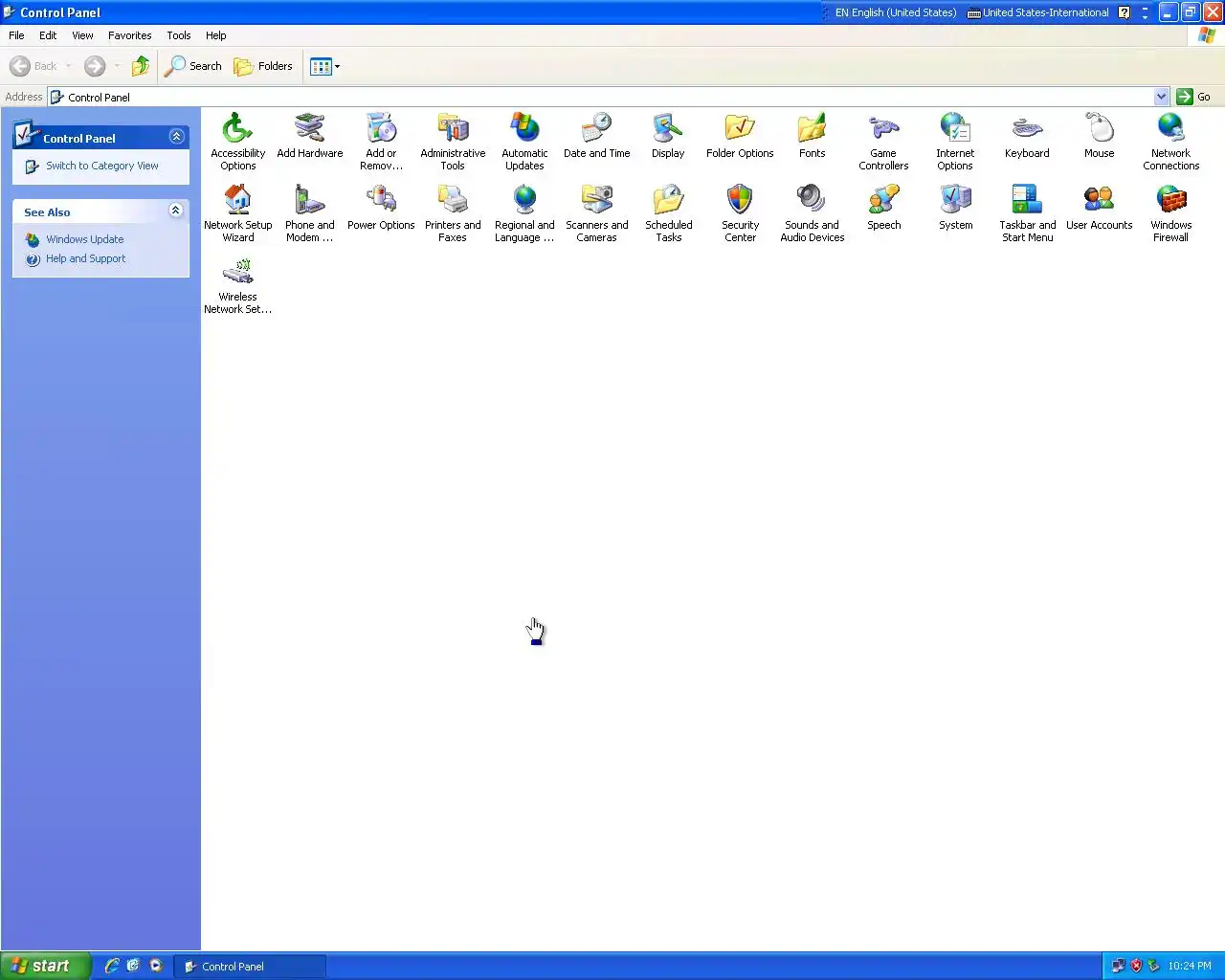Collapse the See Also sidebar section

point(176,211)
